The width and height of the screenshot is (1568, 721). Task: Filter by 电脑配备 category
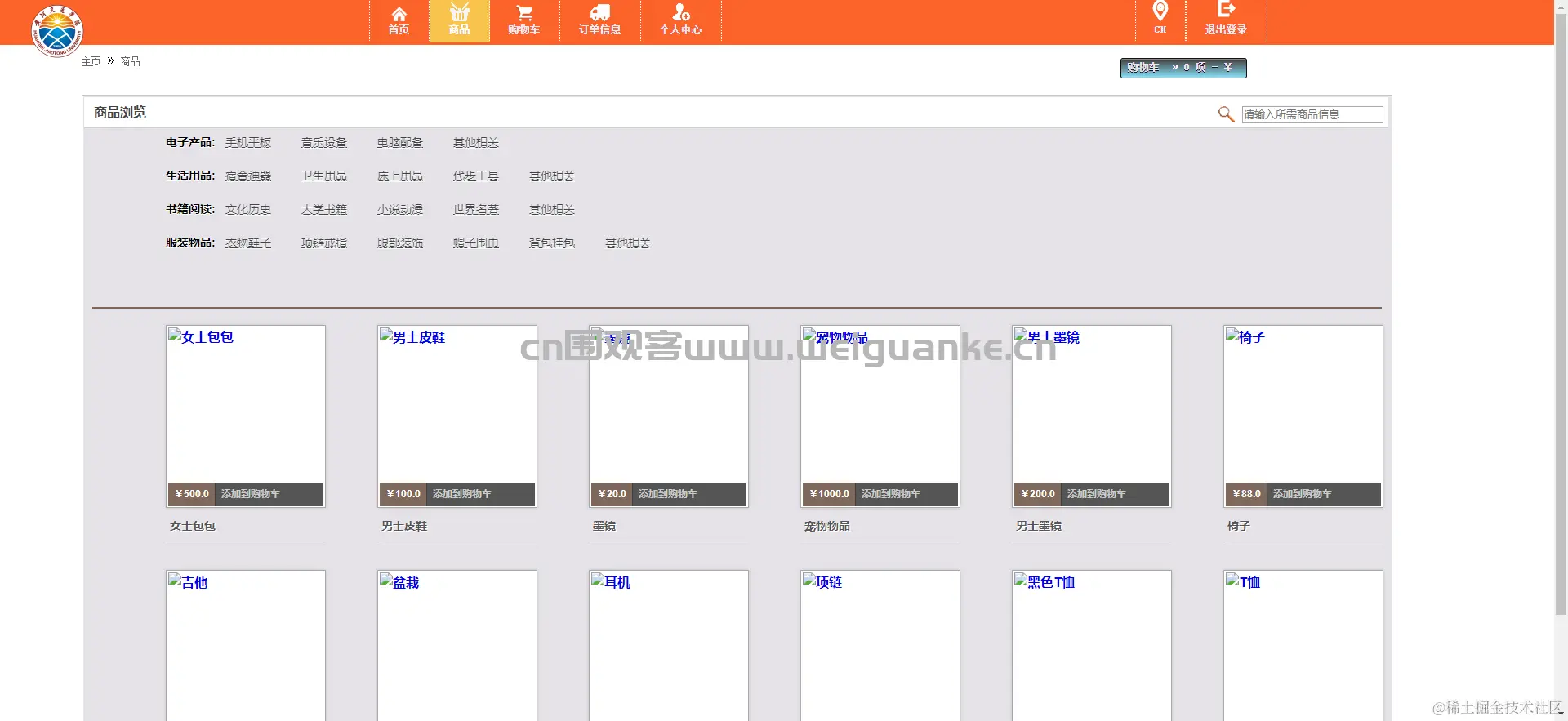[400, 143]
